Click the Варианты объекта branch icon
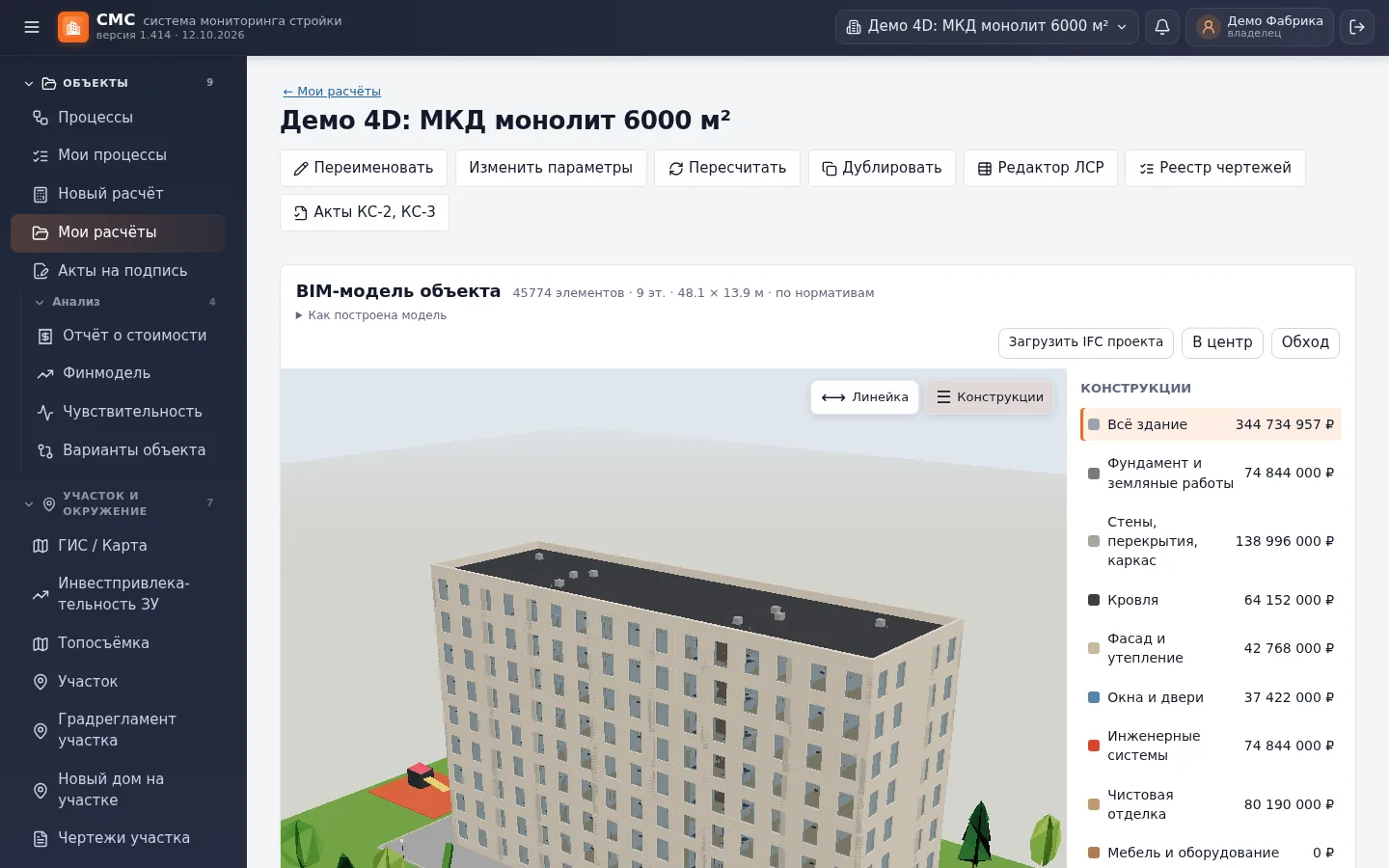The image size is (1389, 868). click(x=45, y=451)
